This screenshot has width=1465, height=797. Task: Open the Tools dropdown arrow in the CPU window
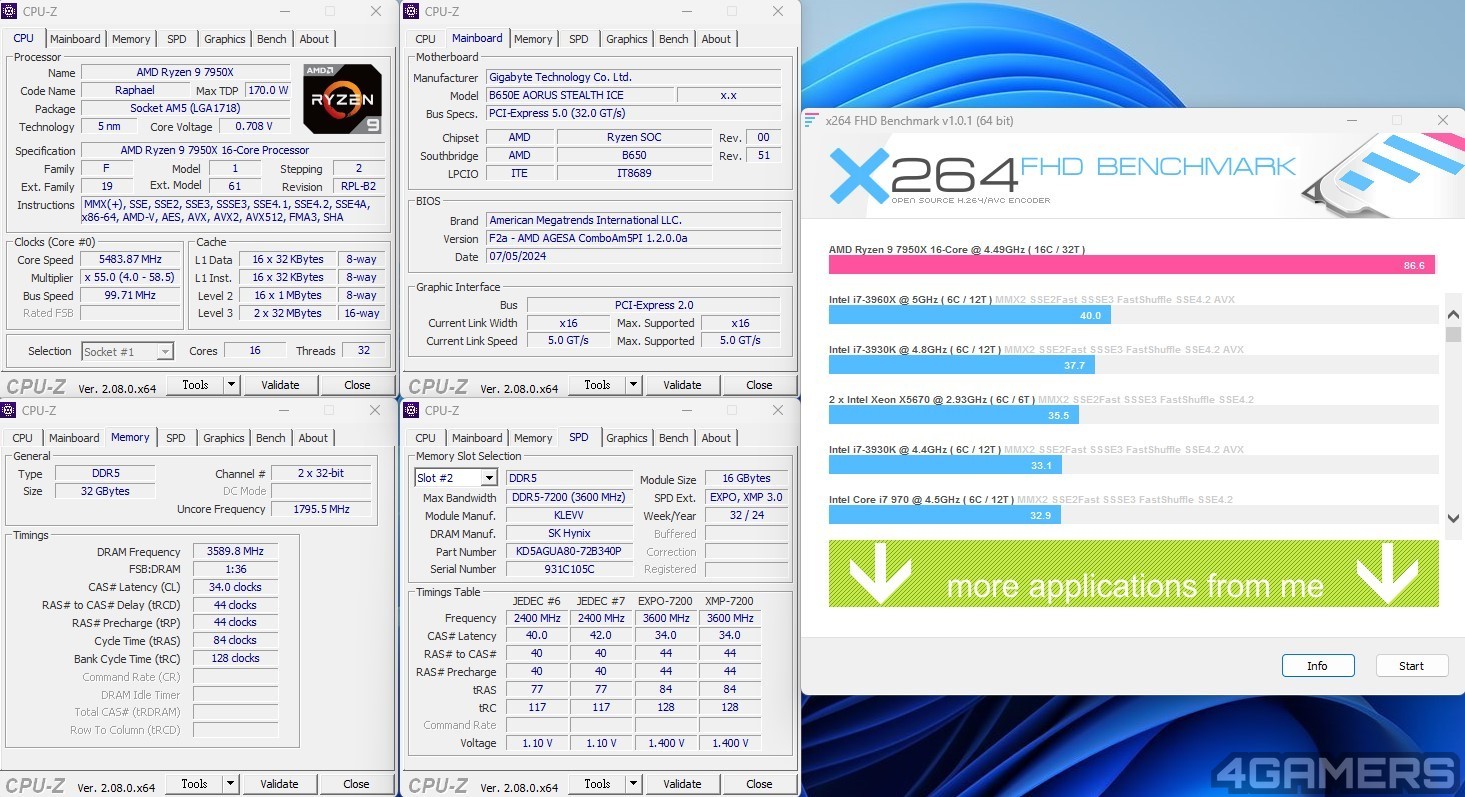tap(231, 385)
